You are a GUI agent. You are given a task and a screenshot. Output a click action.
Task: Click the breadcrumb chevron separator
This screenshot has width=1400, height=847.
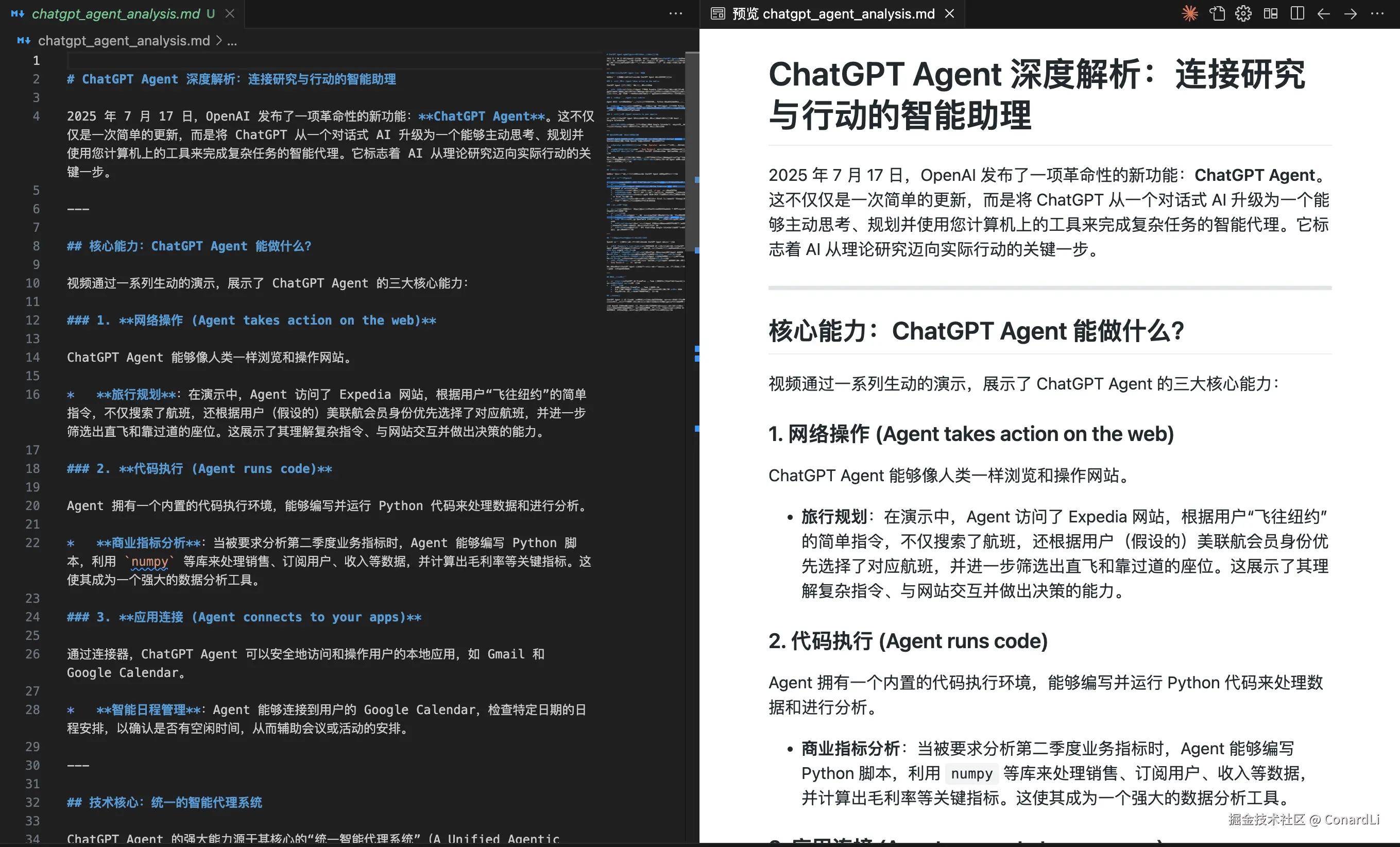coord(219,41)
